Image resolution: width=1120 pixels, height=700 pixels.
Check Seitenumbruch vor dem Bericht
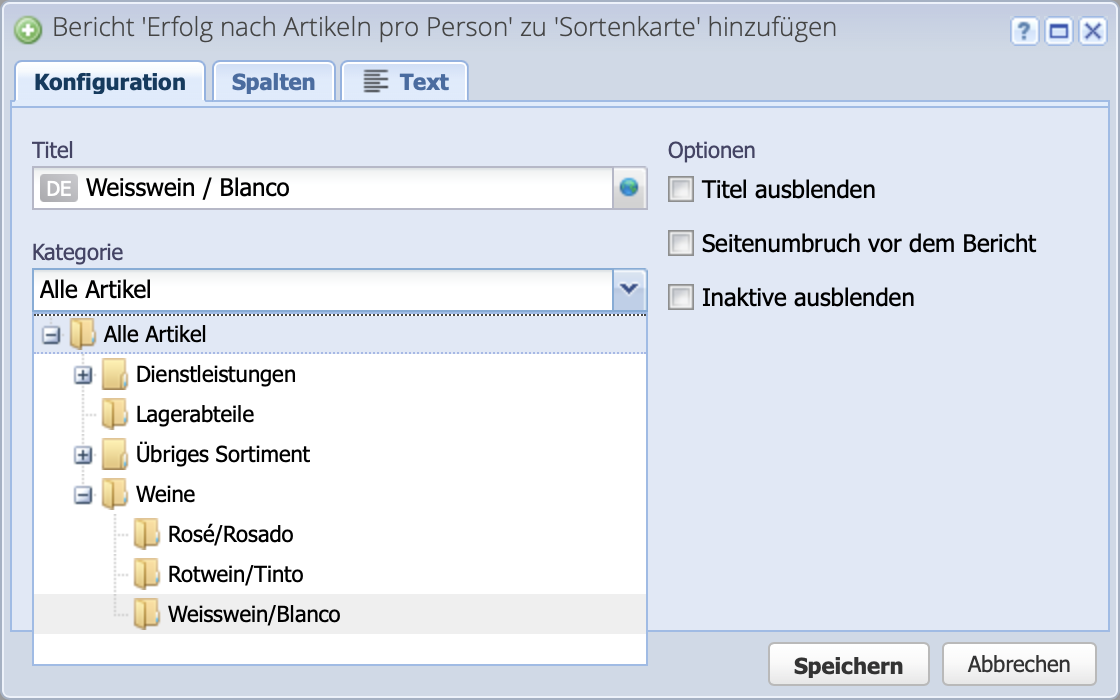point(681,243)
